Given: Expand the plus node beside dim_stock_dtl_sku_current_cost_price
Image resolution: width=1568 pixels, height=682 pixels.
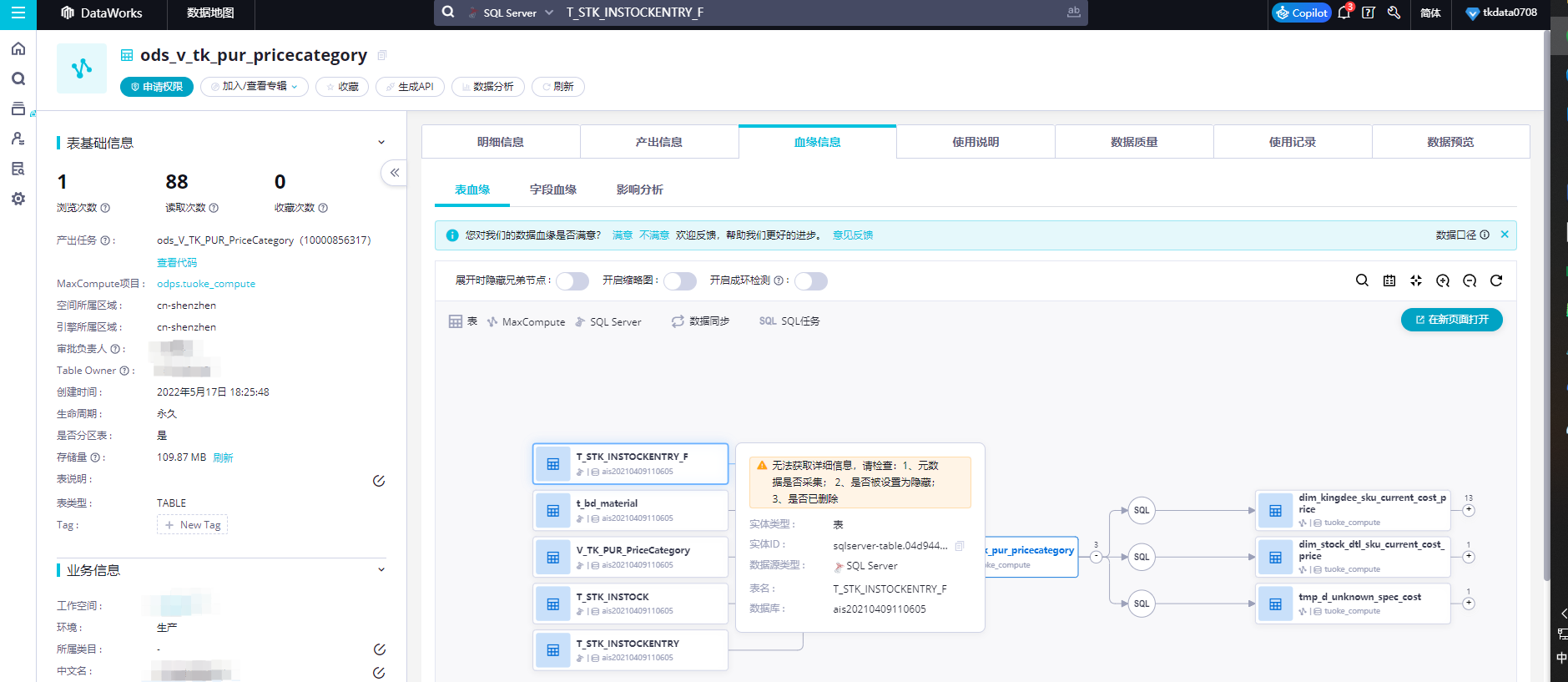Looking at the screenshot, I should coord(1469,557).
